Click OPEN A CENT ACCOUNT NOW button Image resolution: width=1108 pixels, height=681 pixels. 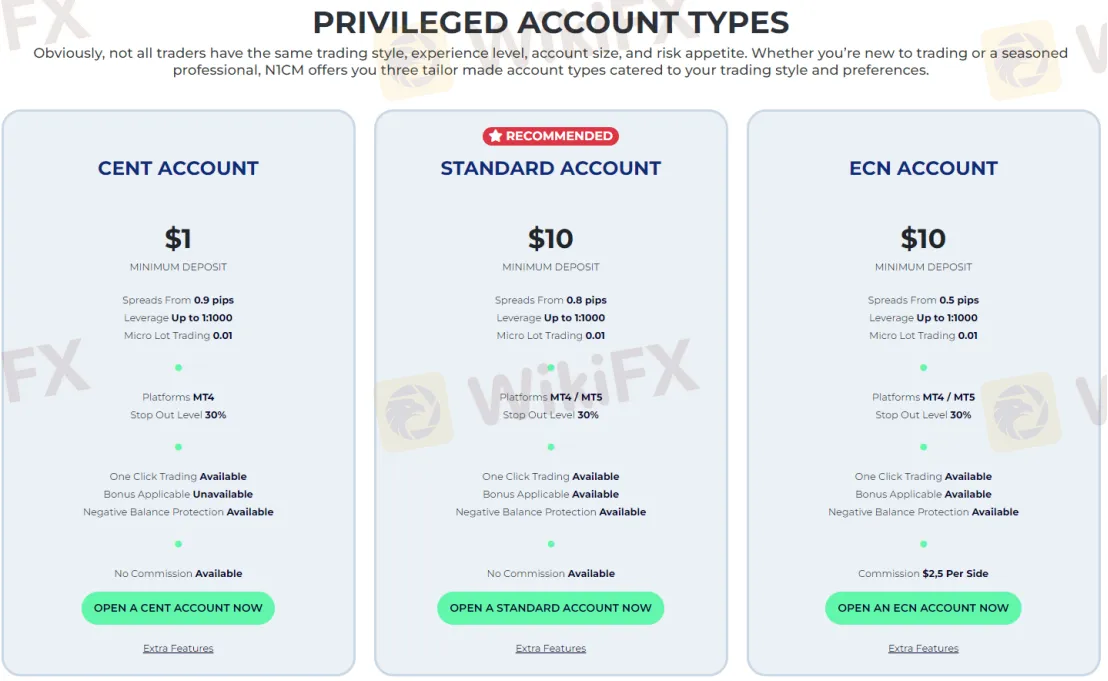point(178,608)
